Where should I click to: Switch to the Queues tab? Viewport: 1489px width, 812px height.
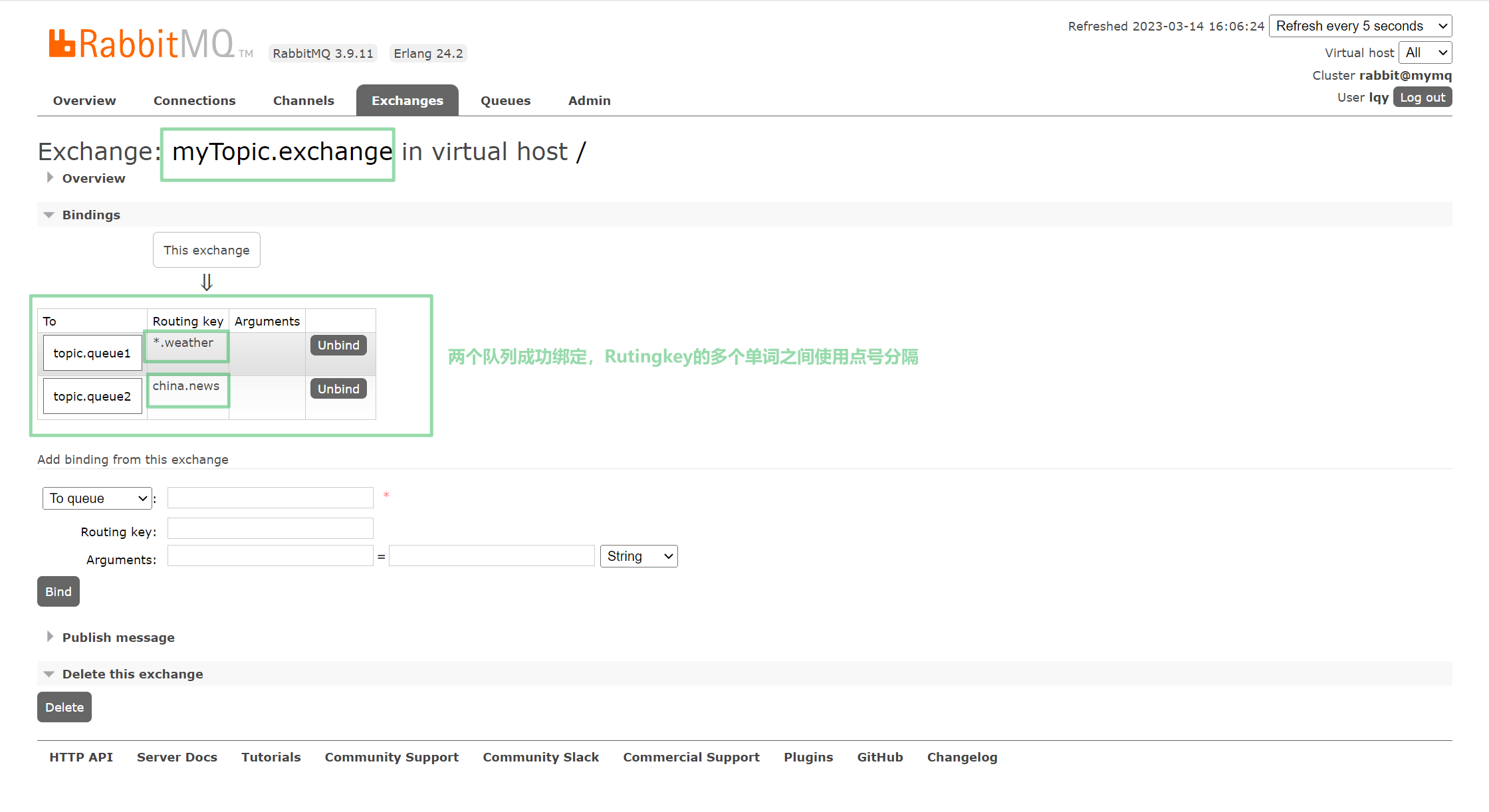pyautogui.click(x=505, y=100)
